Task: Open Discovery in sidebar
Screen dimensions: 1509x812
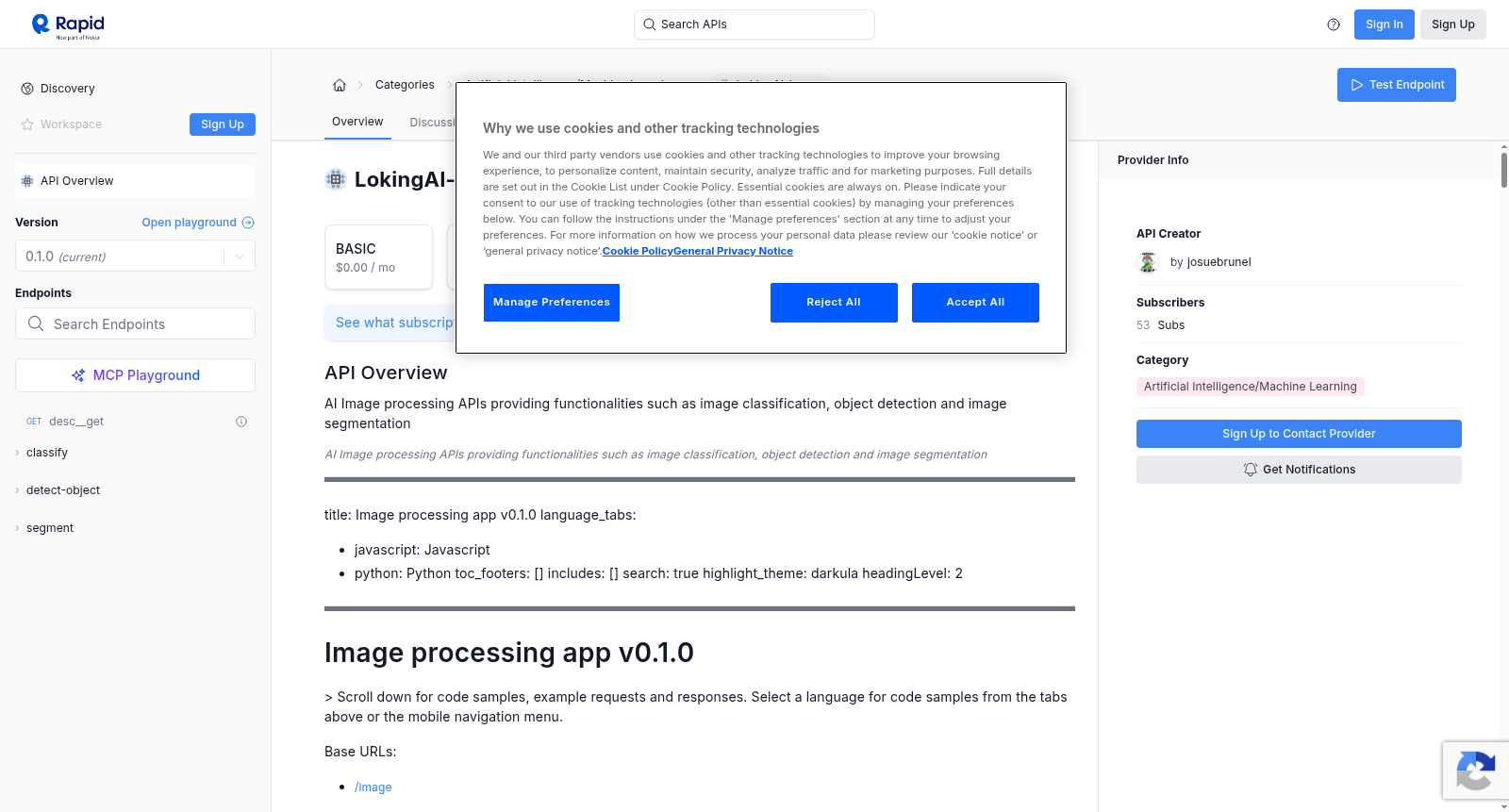Action: (68, 89)
